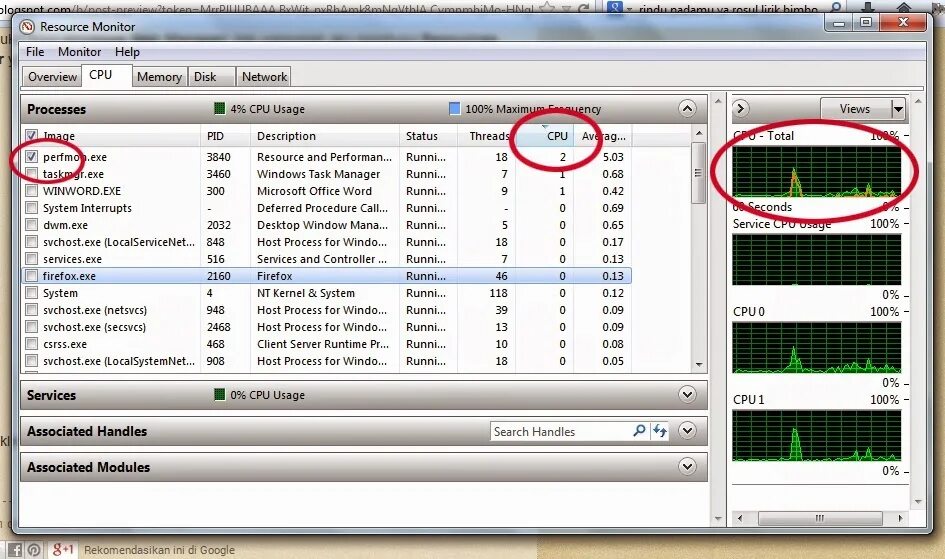The image size is (945, 559).
Task: Click the Facebook share icon below the window
Action: pyautogui.click(x=15, y=549)
